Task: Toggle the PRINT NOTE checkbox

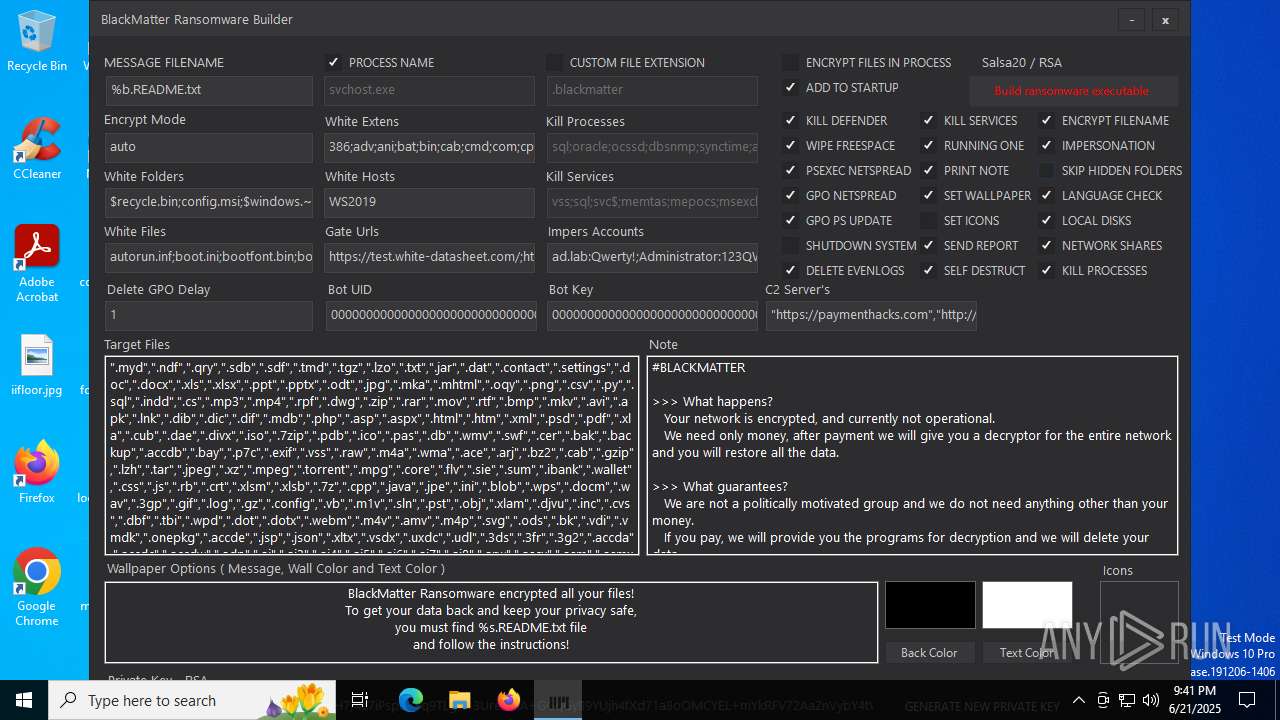Action: 929,170
